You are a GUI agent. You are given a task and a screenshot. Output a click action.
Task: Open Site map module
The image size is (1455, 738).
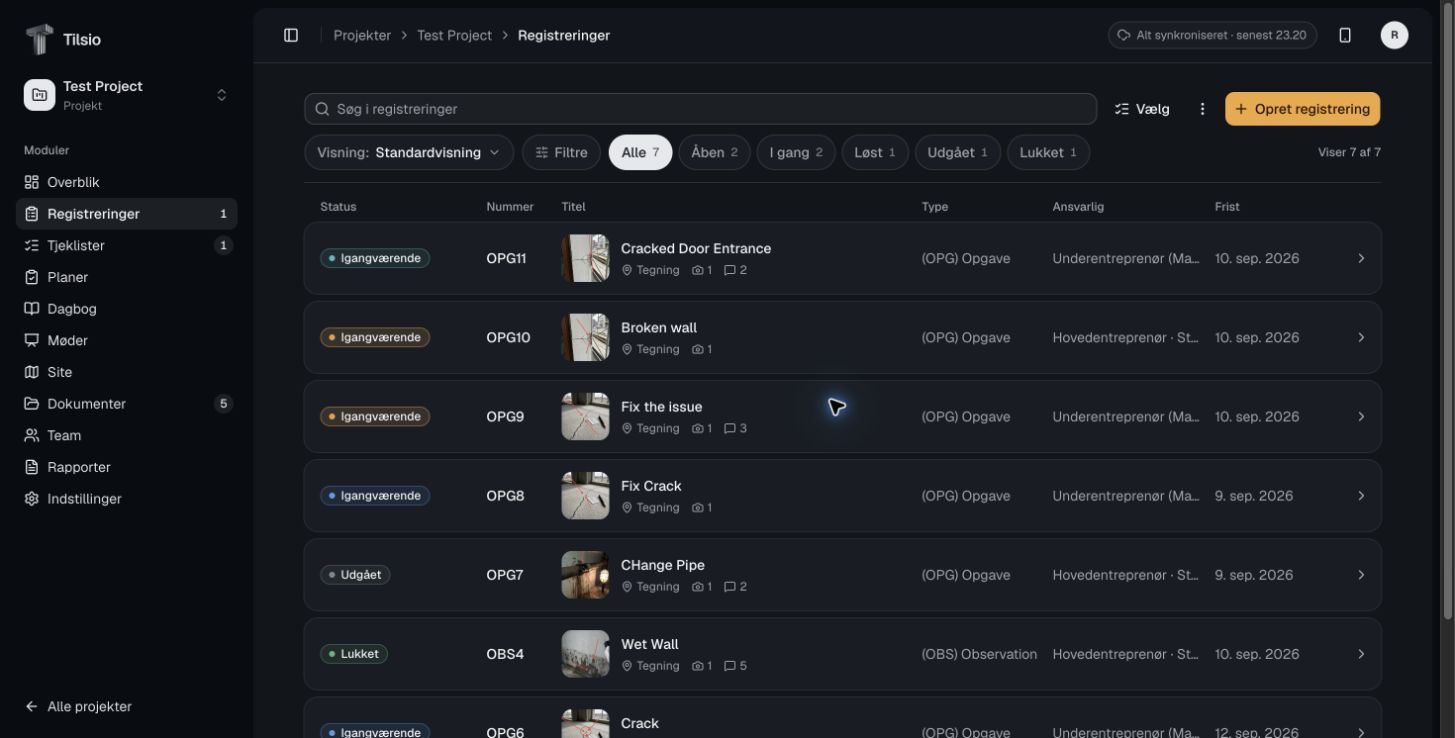tap(126, 372)
